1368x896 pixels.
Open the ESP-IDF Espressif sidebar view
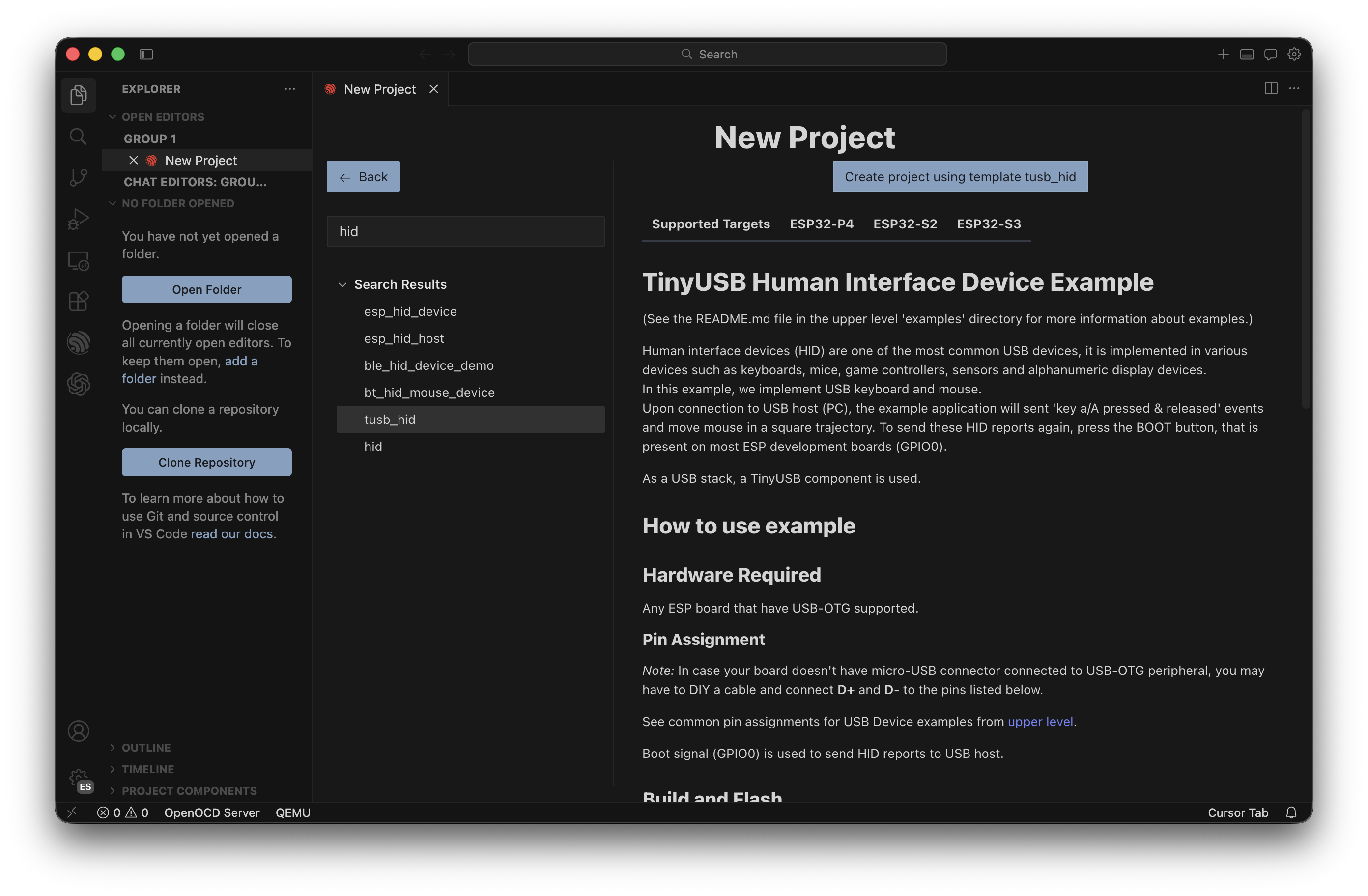(x=78, y=342)
